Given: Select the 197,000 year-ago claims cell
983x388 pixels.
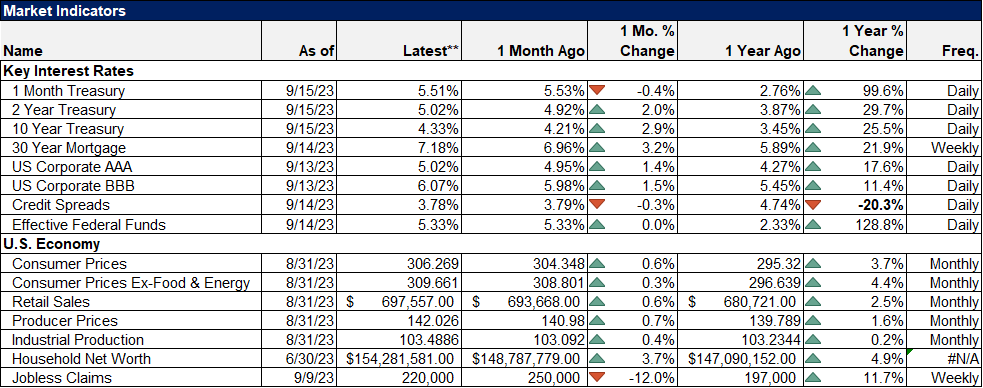Looking at the screenshot, I should [x=740, y=378].
